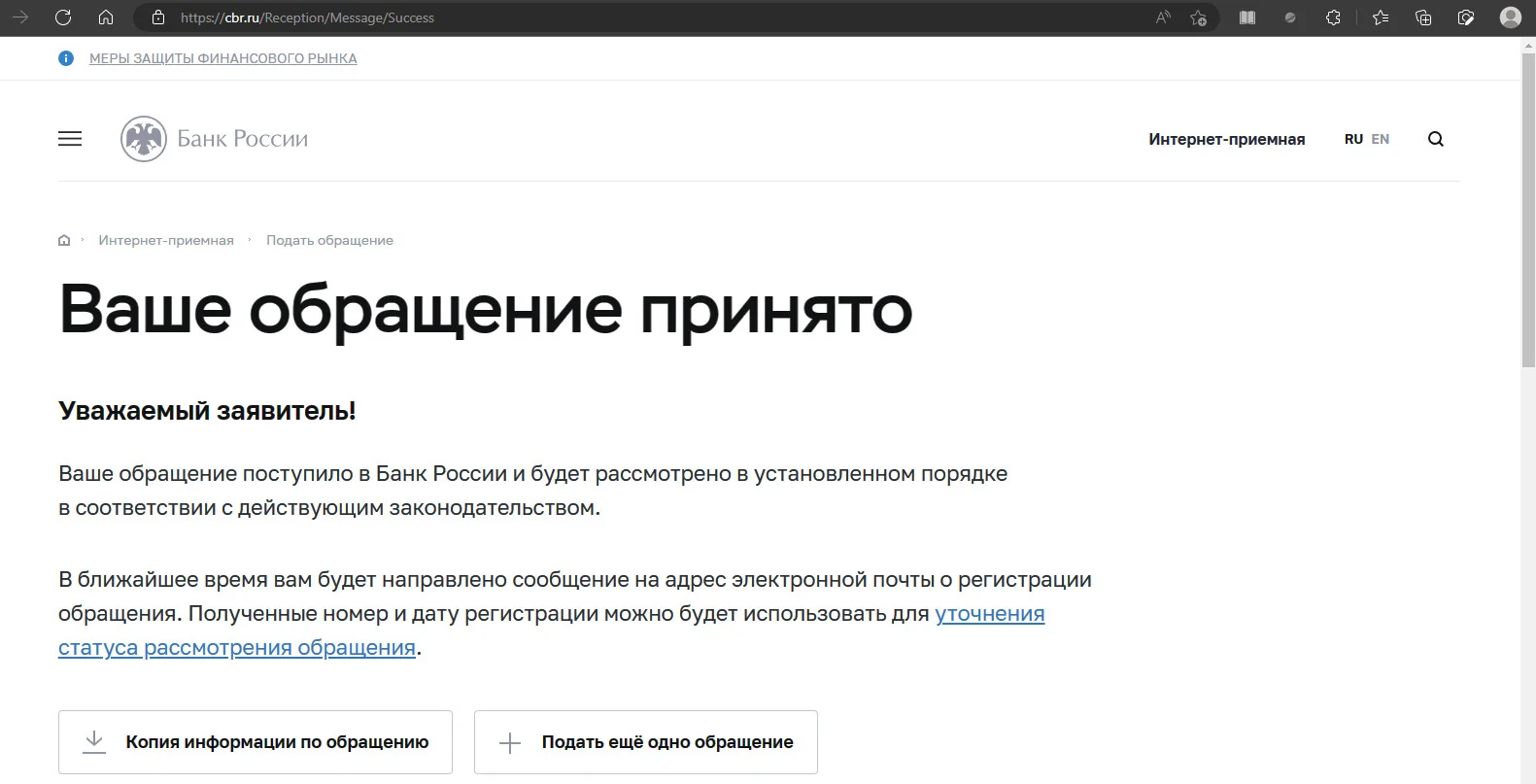Open Интернет-приемная in the breadcrumb

166,240
